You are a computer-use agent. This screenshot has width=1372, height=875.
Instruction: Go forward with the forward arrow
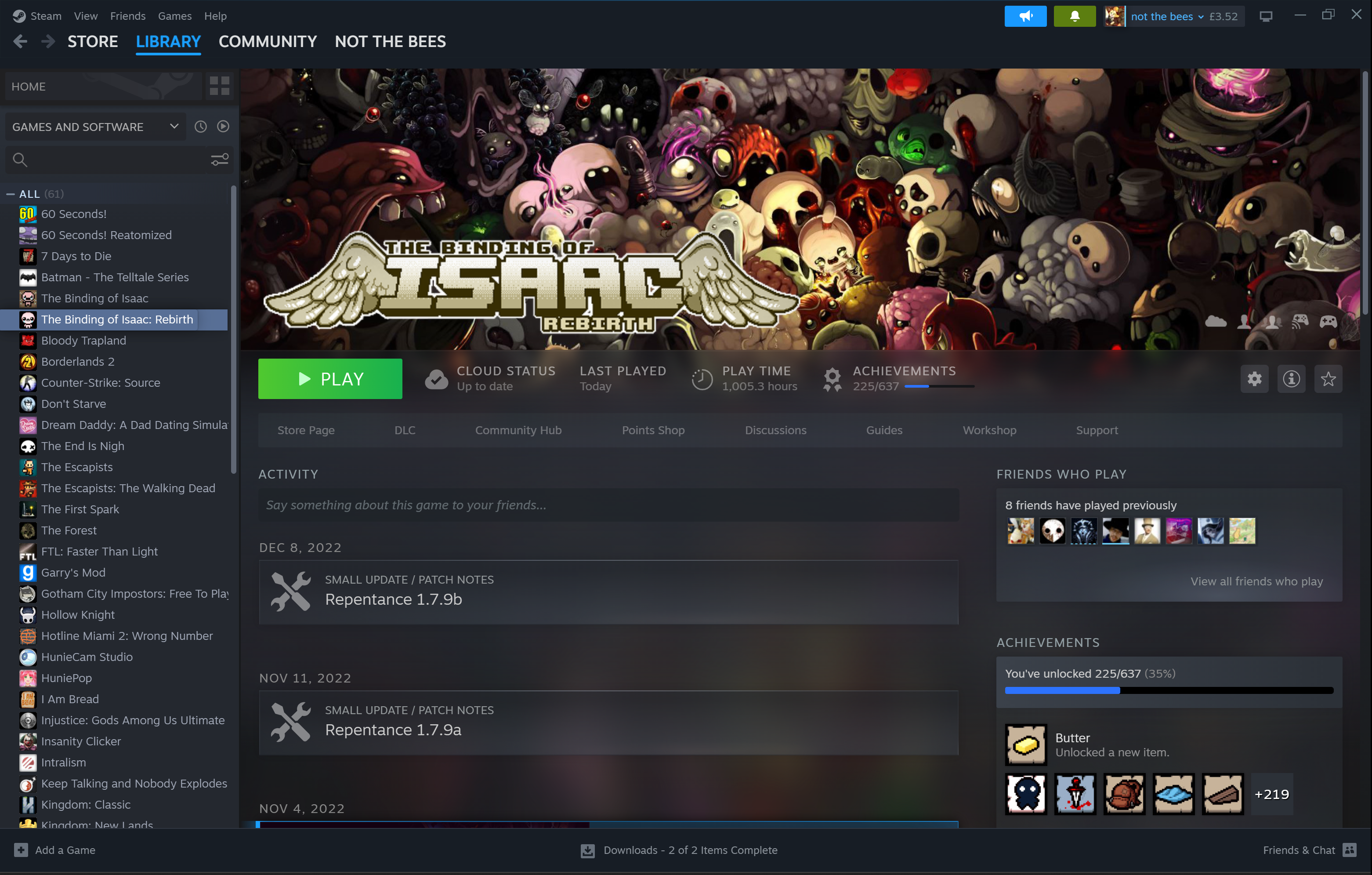click(48, 42)
